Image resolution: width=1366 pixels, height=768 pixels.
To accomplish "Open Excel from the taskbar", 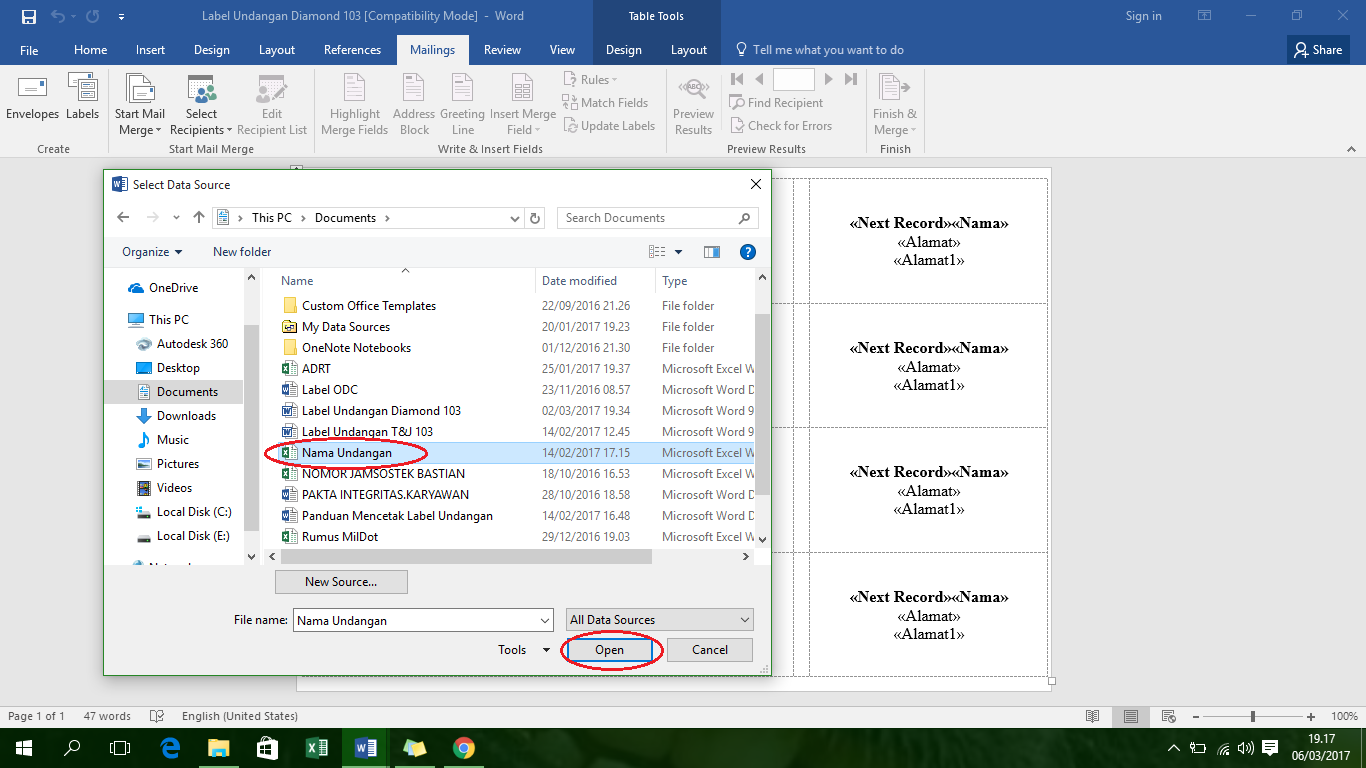I will pyautogui.click(x=316, y=747).
